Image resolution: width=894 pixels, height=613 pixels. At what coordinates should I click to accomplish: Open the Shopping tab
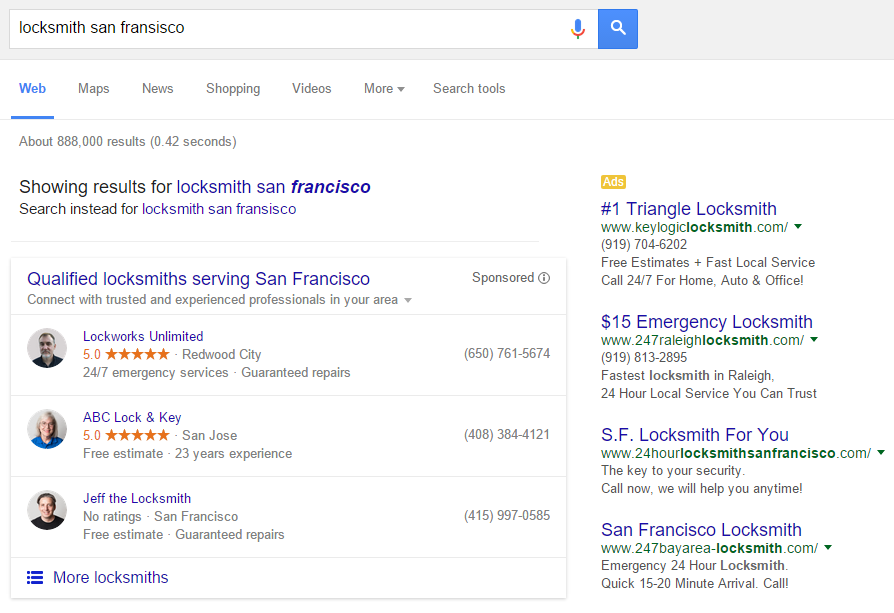pyautogui.click(x=233, y=88)
